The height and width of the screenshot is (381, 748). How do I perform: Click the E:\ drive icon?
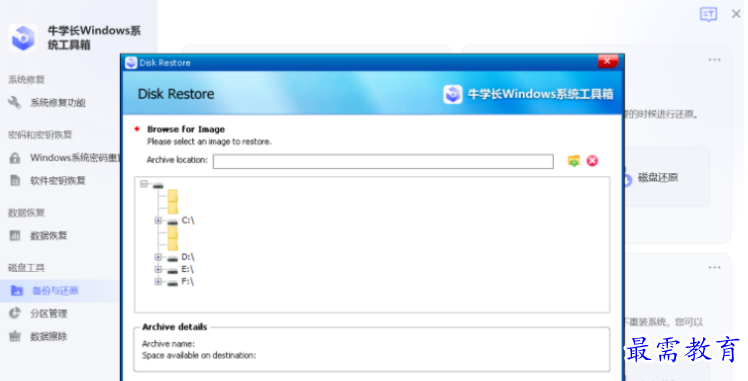click(x=173, y=271)
